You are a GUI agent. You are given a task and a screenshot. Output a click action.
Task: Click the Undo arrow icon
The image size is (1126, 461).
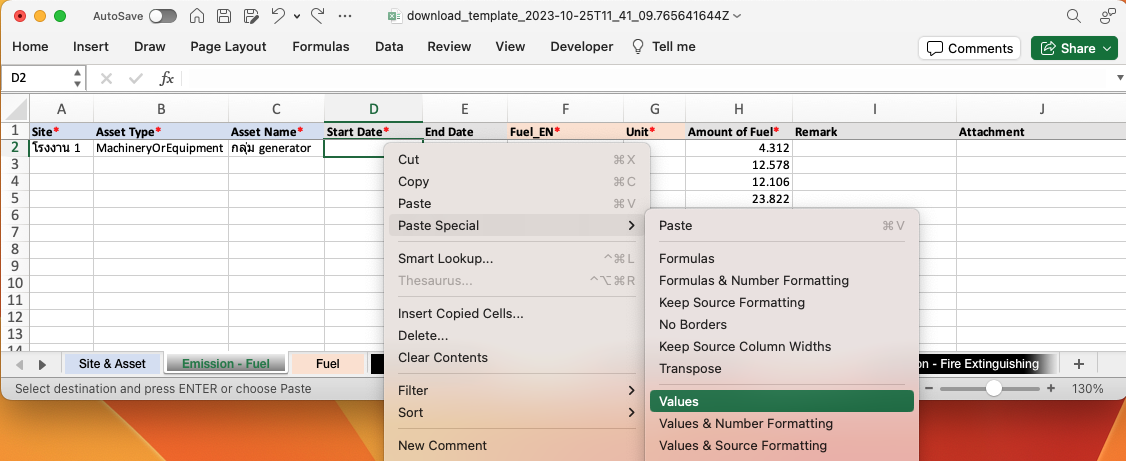click(x=279, y=16)
